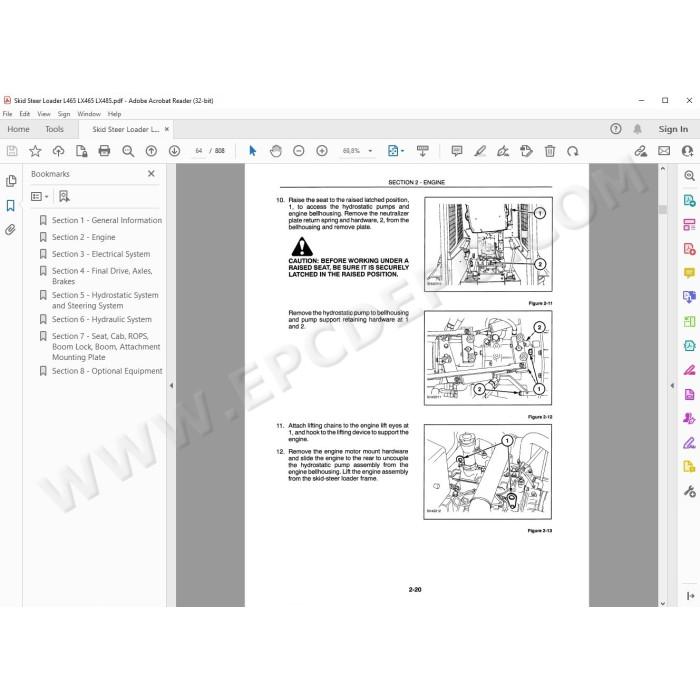The height and width of the screenshot is (700, 700).
Task: Click the page number input field
Action: point(199,151)
